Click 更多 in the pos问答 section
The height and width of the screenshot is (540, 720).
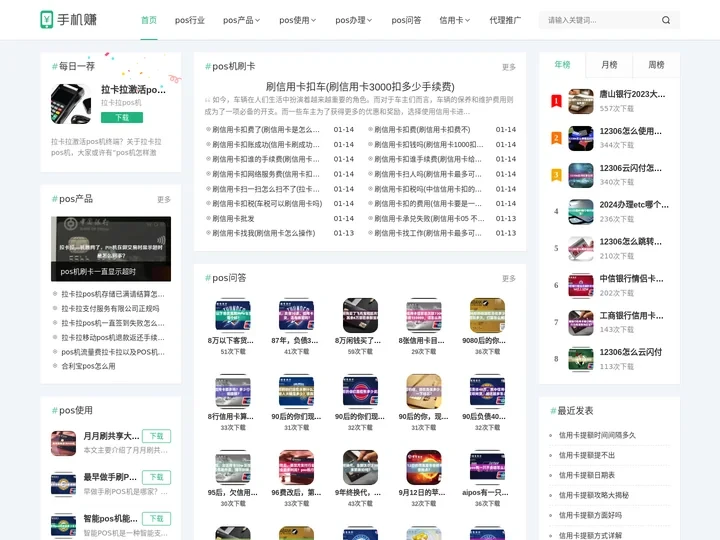509,278
